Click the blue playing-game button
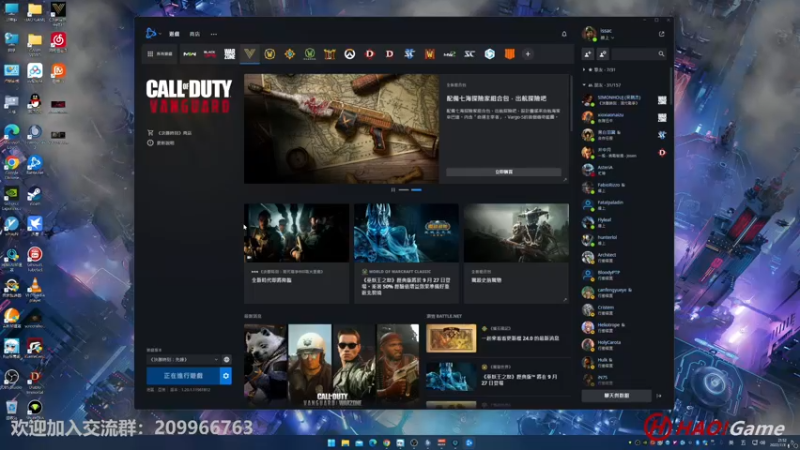The width and height of the screenshot is (800, 450). coord(183,376)
